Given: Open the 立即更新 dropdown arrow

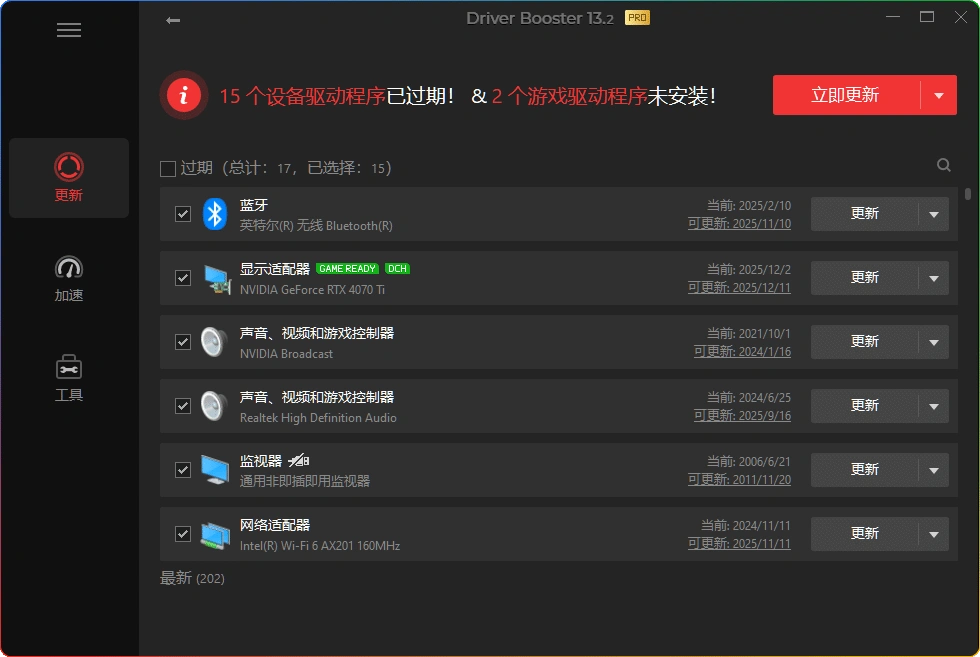Looking at the screenshot, I should click(938, 94).
